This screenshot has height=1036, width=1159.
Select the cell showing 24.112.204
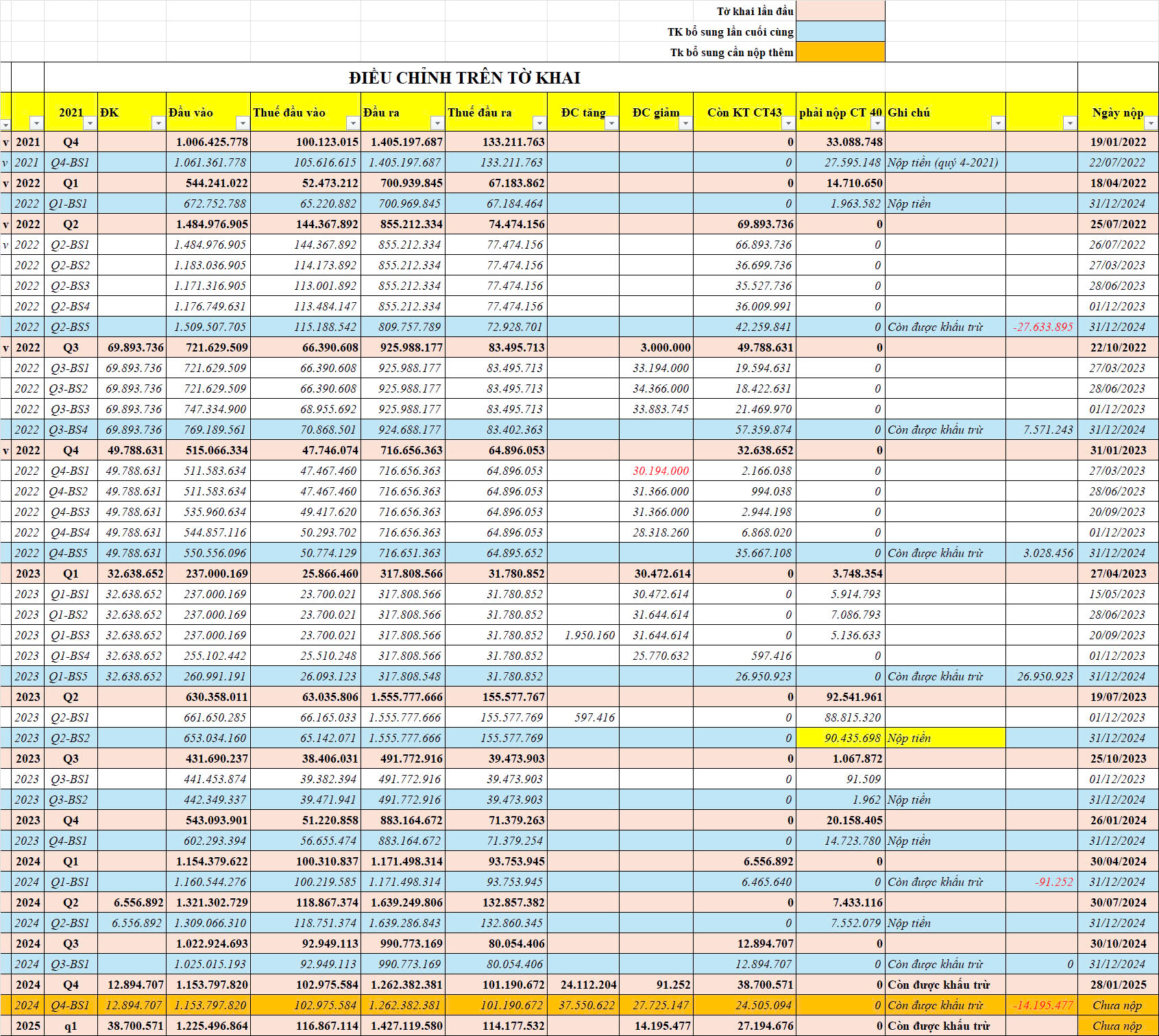point(583,985)
